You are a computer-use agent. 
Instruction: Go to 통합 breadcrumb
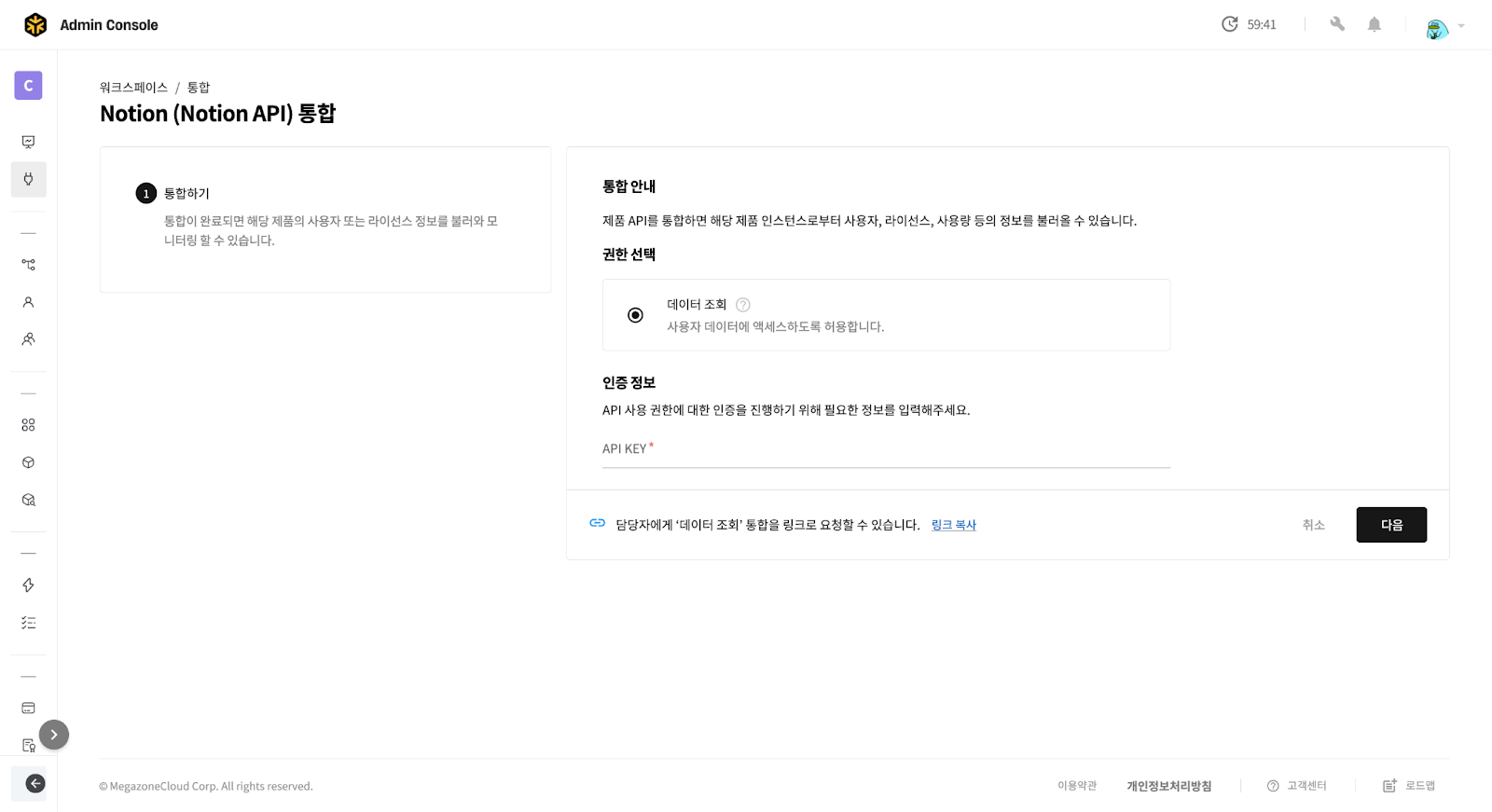(199, 88)
